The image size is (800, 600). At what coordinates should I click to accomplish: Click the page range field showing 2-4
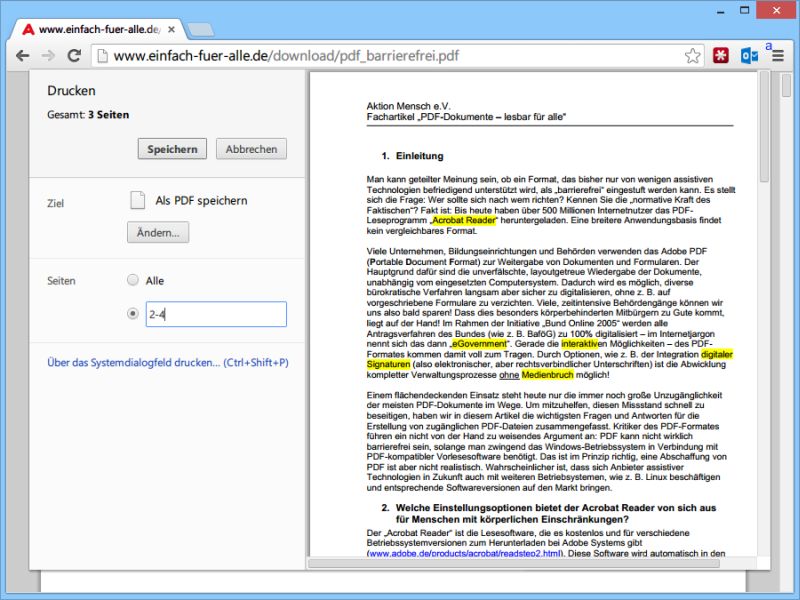[216, 314]
